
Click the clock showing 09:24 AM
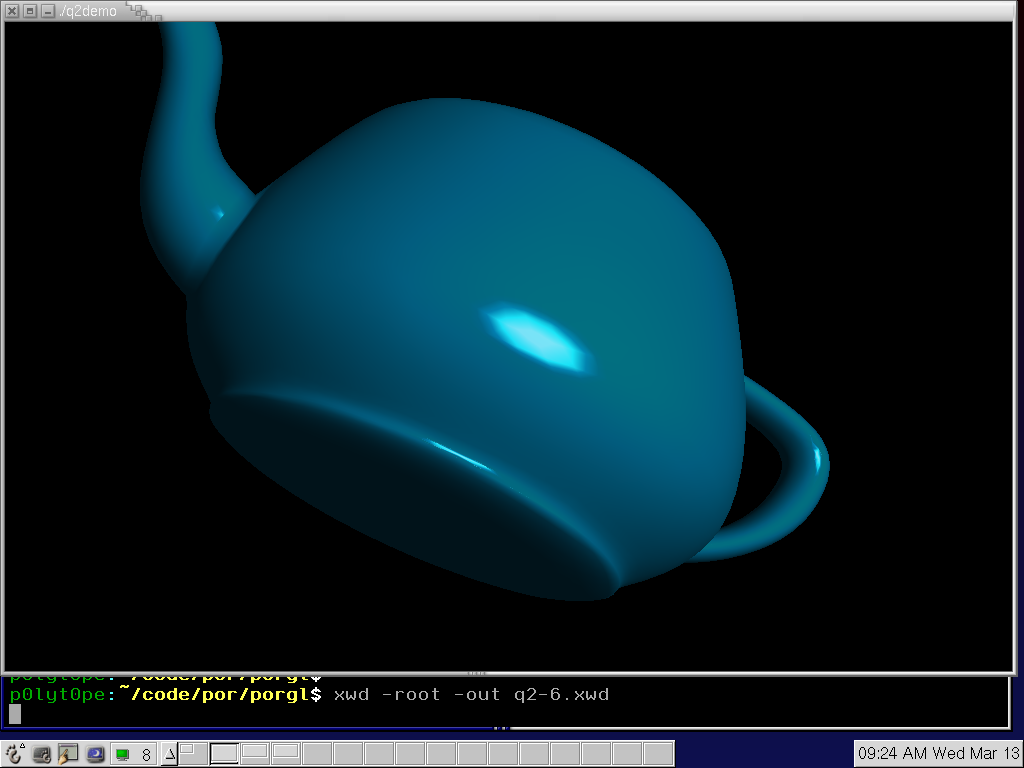[937, 753]
